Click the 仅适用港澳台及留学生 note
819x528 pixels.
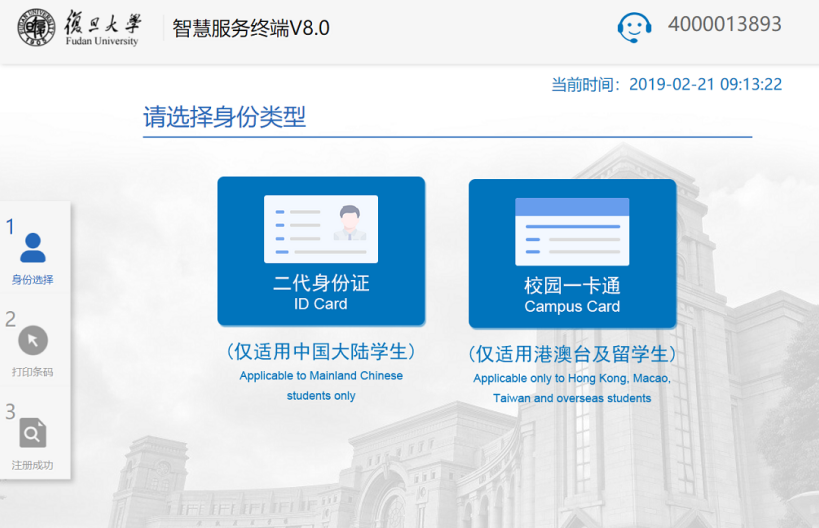[x=572, y=354]
